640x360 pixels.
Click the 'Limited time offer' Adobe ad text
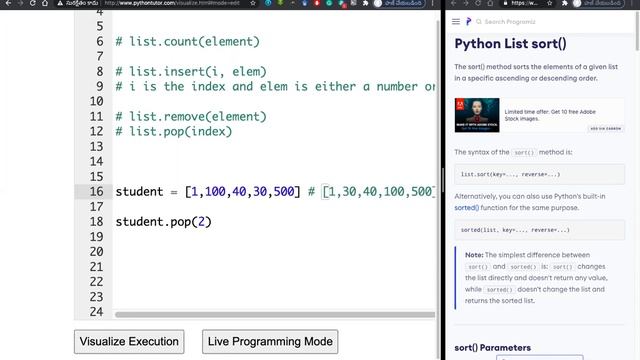(x=550, y=115)
